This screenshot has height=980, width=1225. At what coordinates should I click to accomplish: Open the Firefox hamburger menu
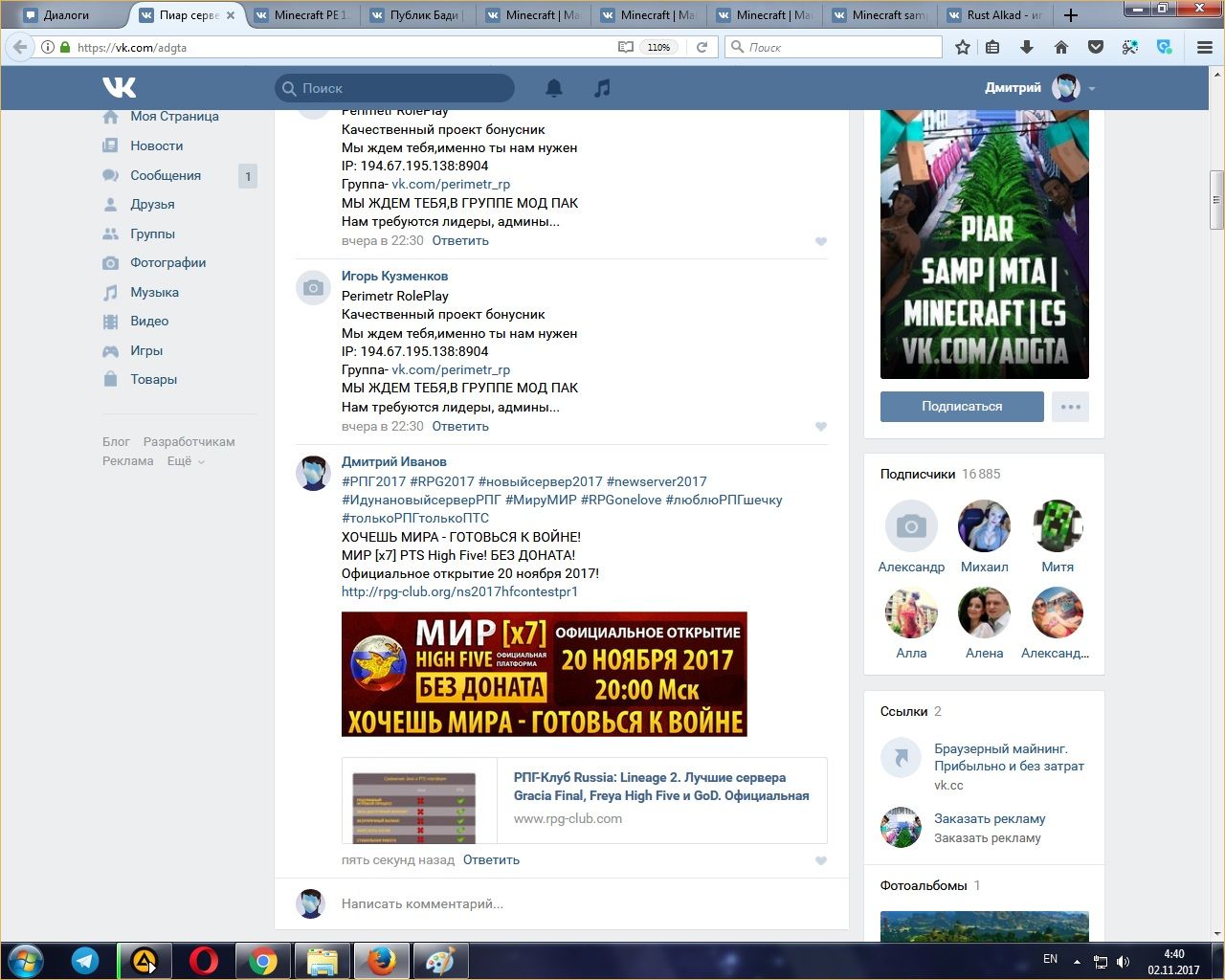(1205, 47)
